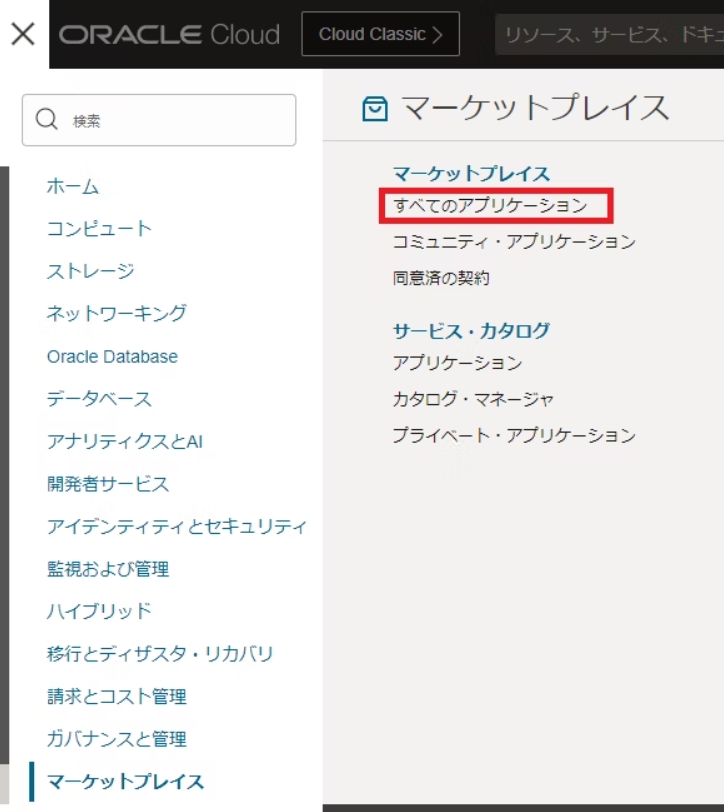Open the カタログ・マネージャ link
Screen dimensions: 724x812
(x=473, y=399)
